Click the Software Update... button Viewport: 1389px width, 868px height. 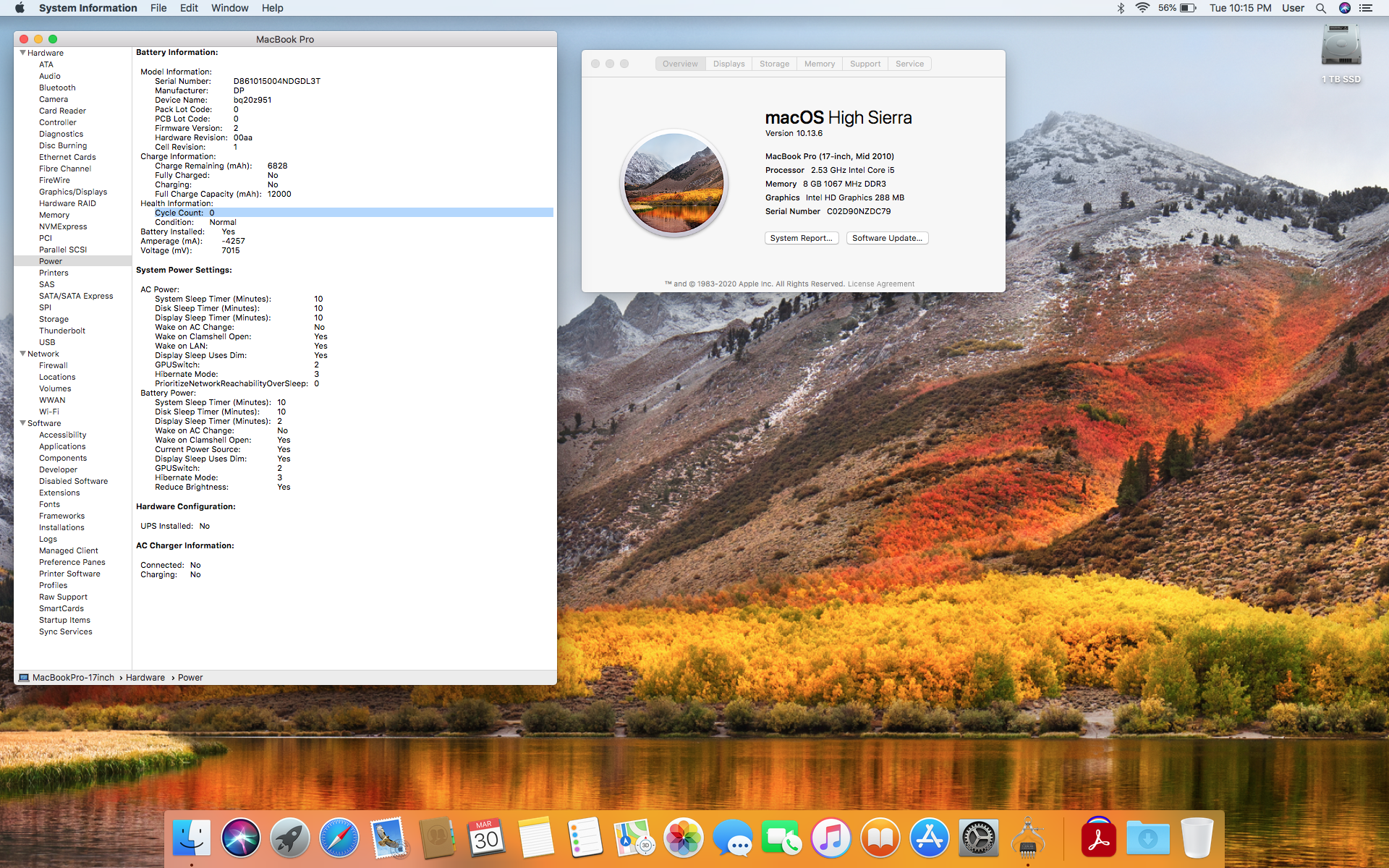click(887, 238)
